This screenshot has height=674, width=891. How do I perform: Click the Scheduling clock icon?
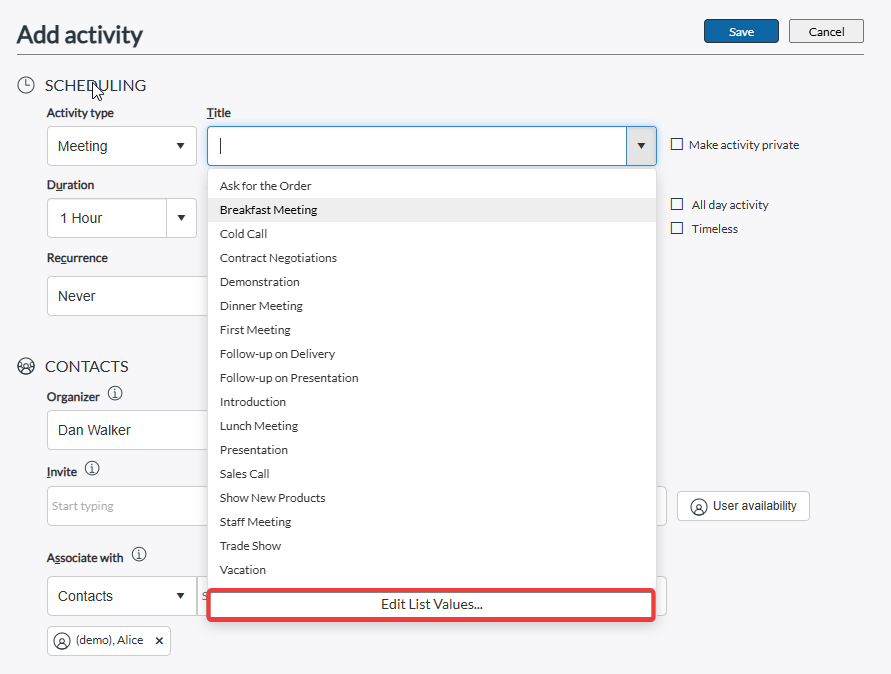[26, 85]
